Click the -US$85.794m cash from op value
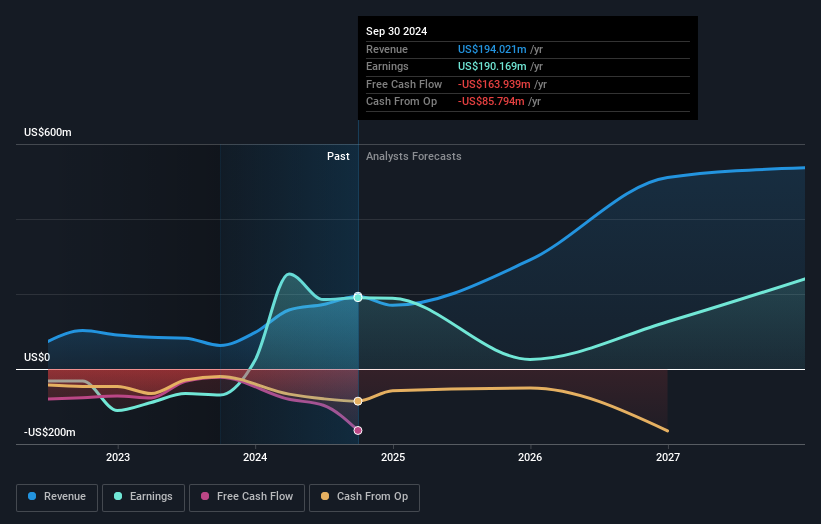Screen dimensions: 821x524 point(491,102)
